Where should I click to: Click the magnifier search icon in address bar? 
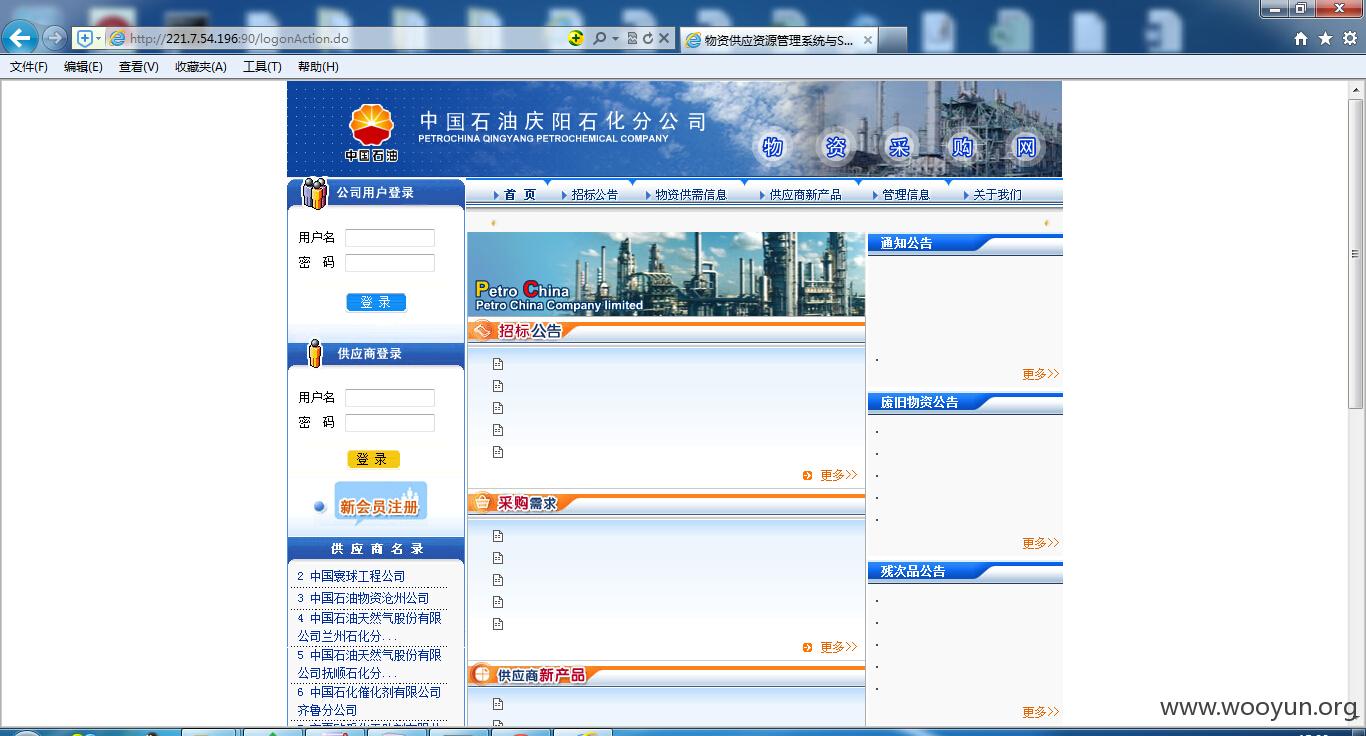600,38
